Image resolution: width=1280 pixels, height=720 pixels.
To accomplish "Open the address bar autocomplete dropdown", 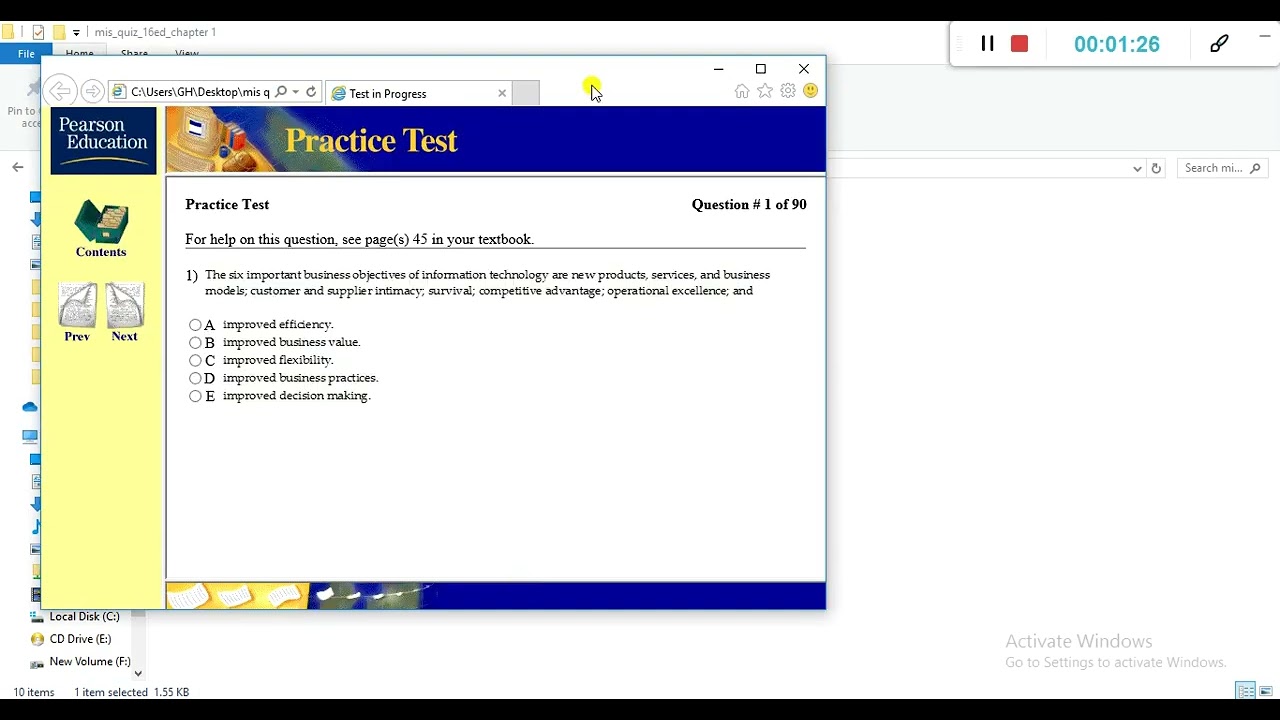I will [296, 92].
